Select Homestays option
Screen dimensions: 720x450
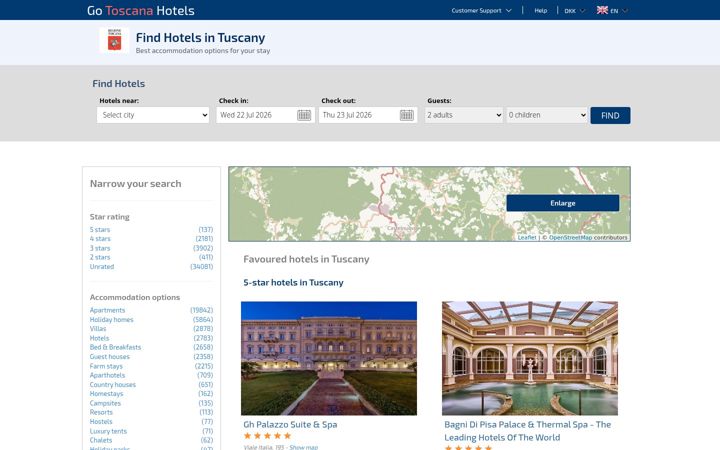coord(107,394)
